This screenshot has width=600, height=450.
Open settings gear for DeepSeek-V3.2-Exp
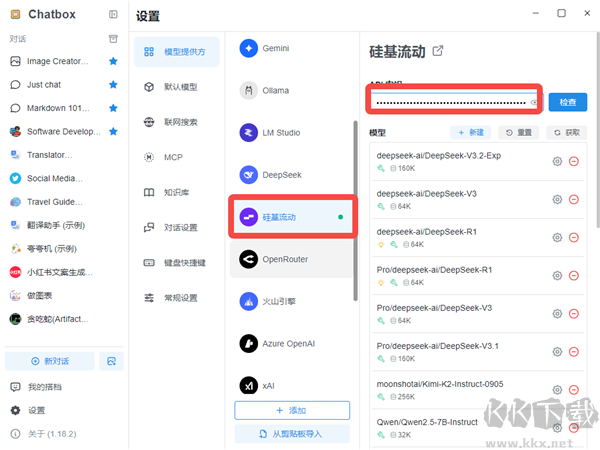click(558, 161)
